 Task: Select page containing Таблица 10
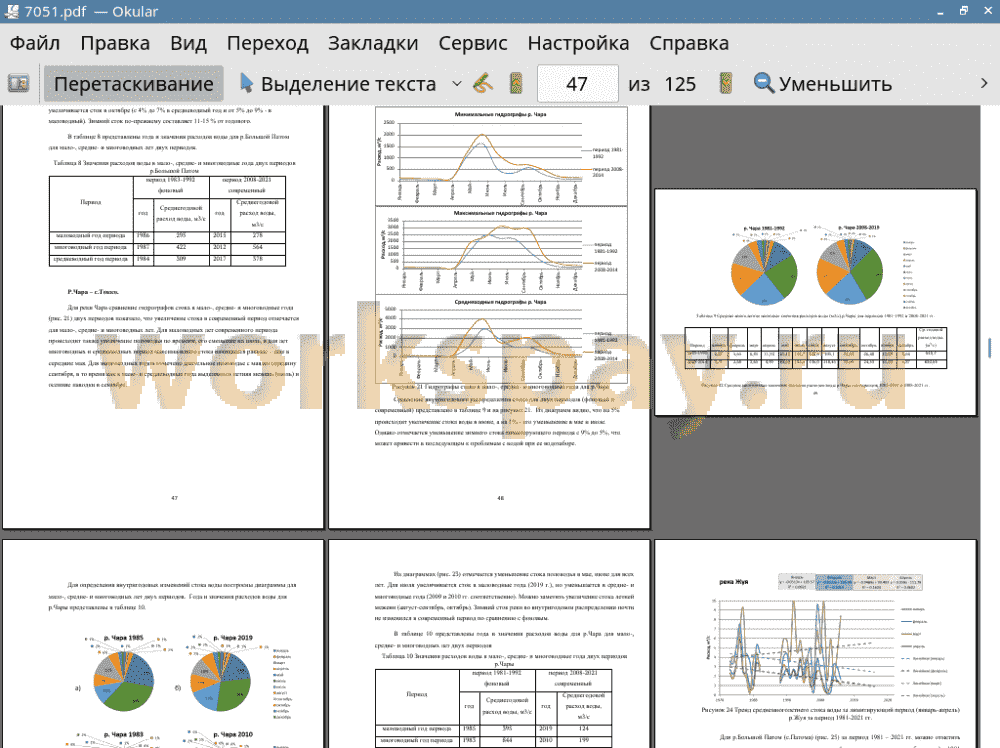(x=489, y=644)
